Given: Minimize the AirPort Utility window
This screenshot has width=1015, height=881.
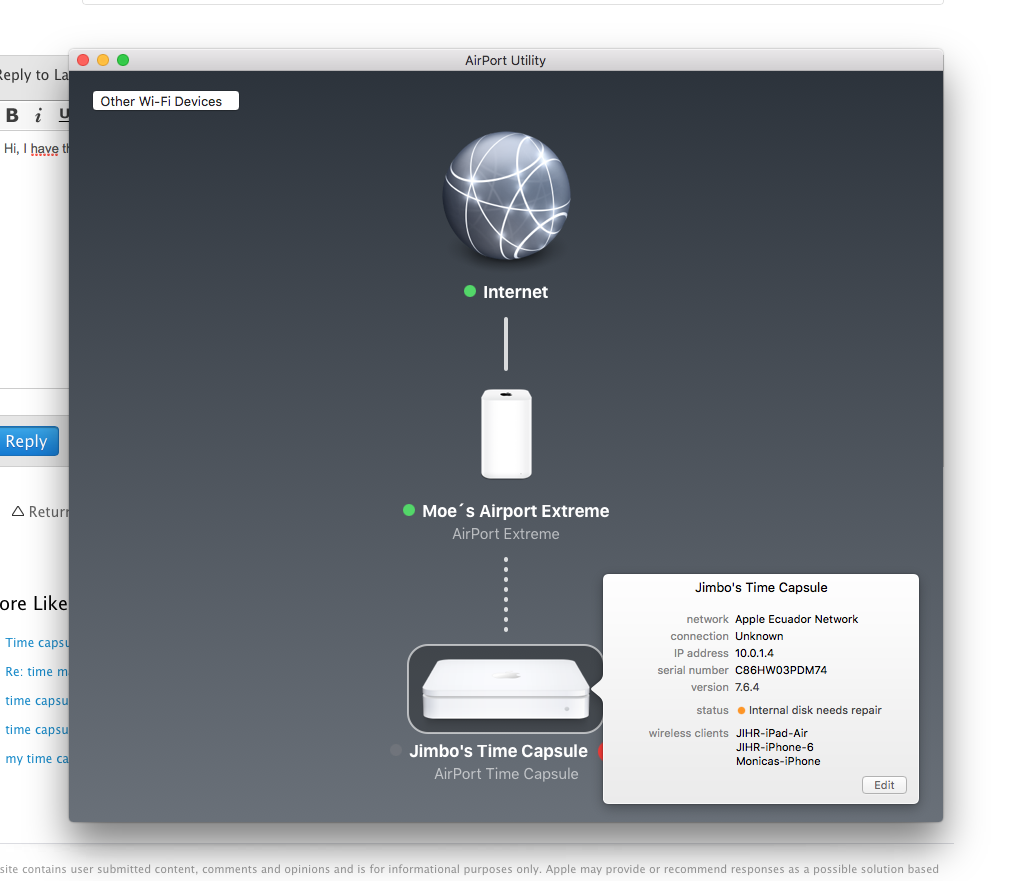Looking at the screenshot, I should coord(103,60).
